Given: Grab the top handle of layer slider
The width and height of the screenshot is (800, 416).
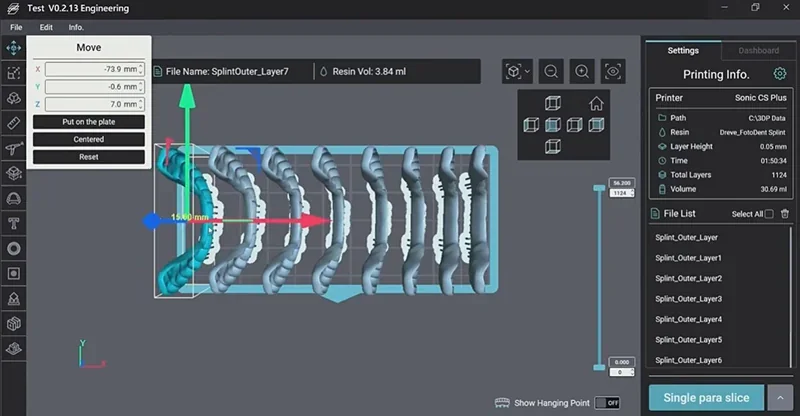Looking at the screenshot, I should 599,189.
